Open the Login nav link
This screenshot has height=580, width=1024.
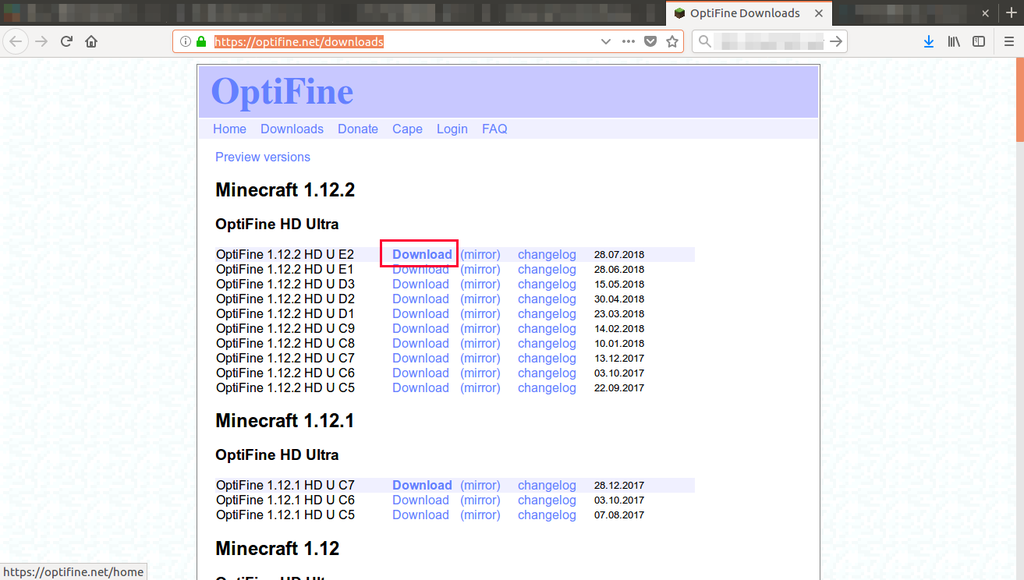452,129
